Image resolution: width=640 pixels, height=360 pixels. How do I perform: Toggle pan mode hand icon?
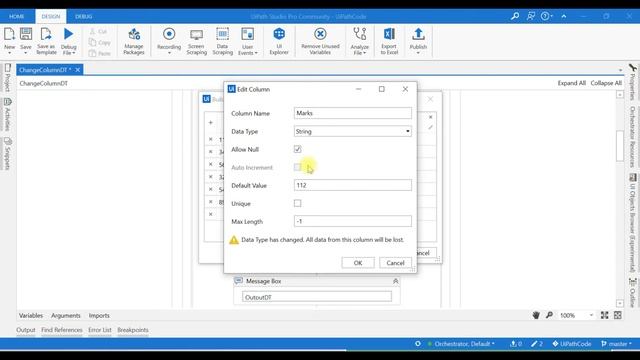point(536,315)
